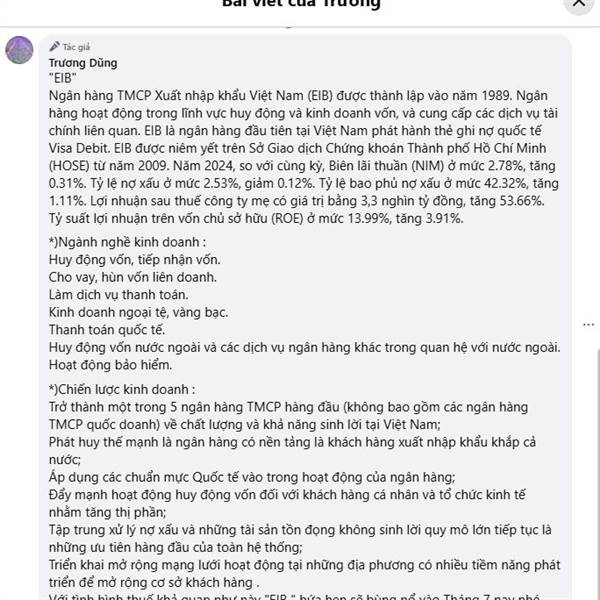Click the pencil author badge icon
Image resolution: width=600 pixels, height=600 pixels.
54,47
